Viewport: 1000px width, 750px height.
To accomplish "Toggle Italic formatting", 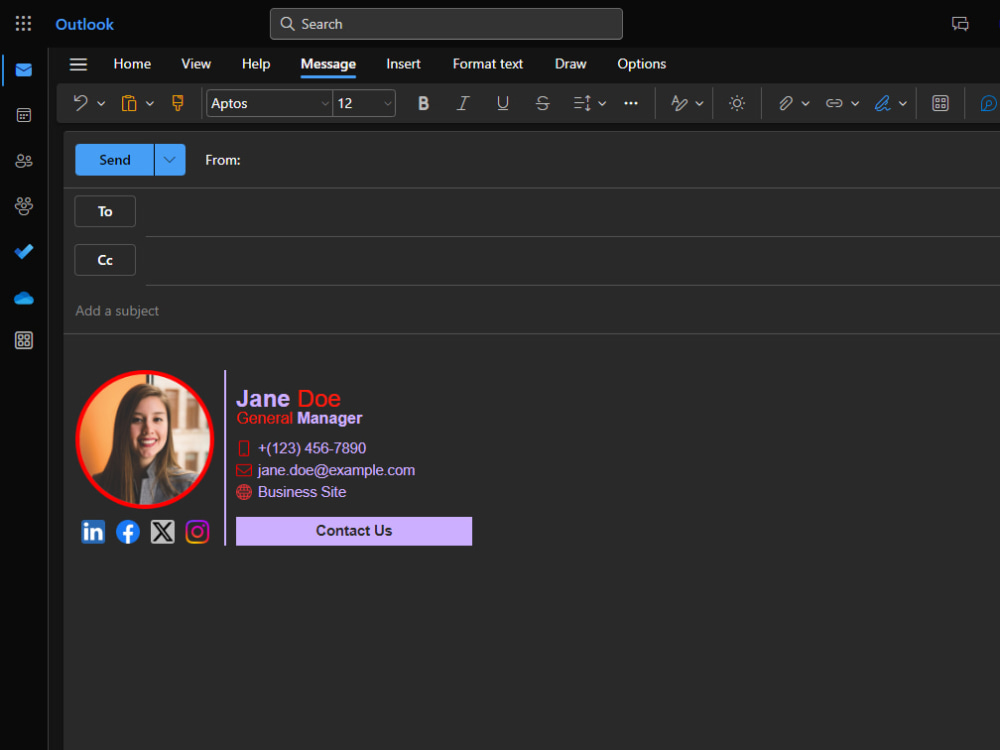I will point(463,103).
